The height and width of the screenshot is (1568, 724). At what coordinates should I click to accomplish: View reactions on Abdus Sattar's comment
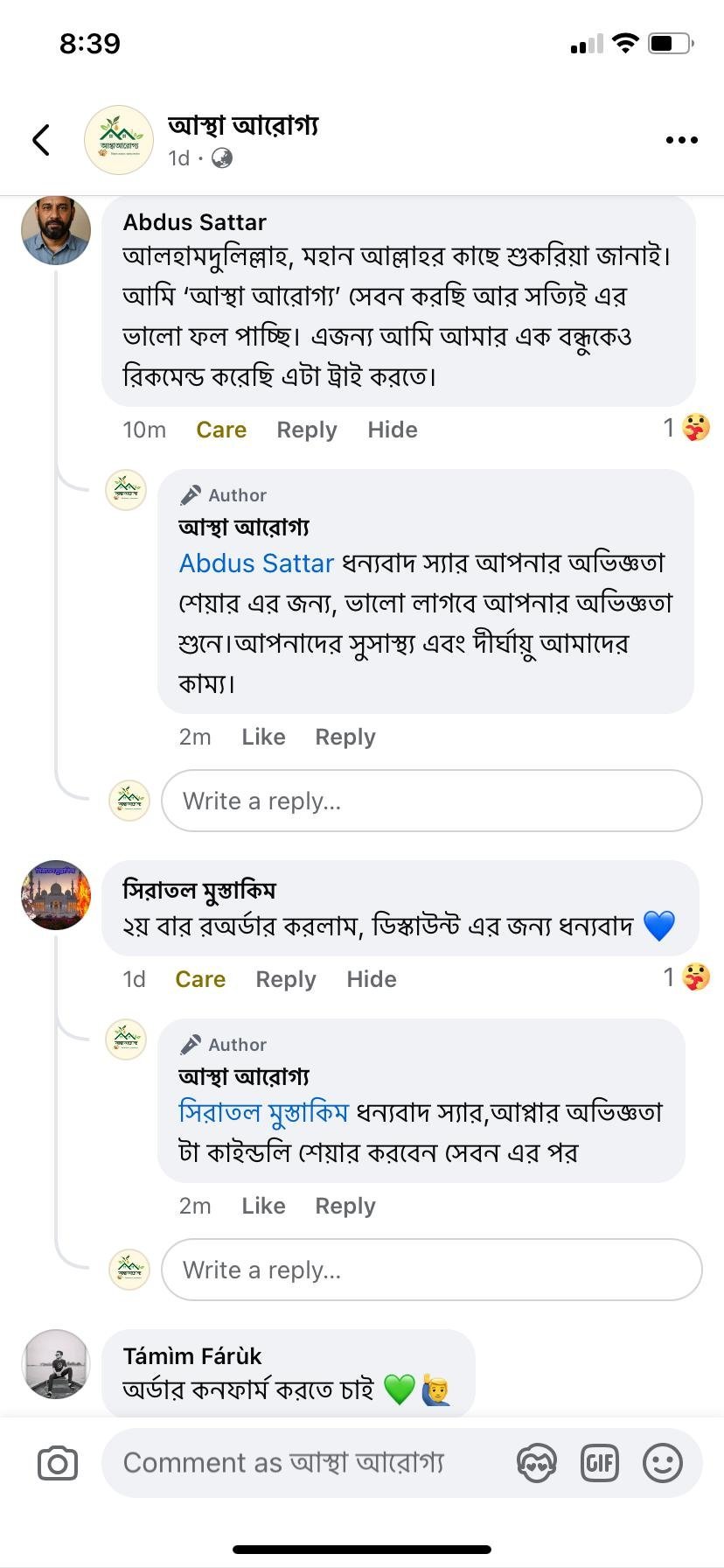tap(686, 428)
